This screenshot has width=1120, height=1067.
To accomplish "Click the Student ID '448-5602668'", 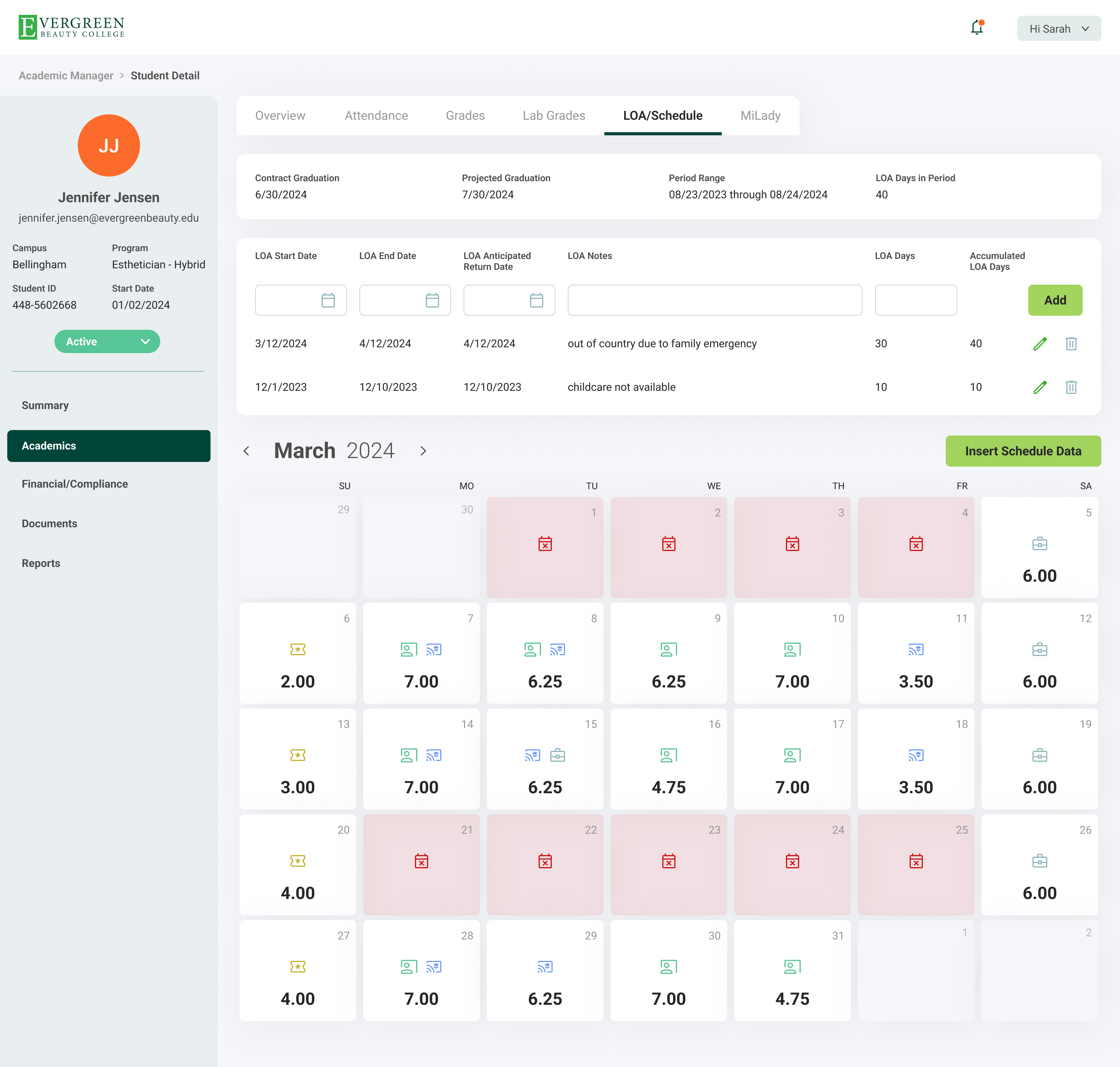I will [44, 305].
